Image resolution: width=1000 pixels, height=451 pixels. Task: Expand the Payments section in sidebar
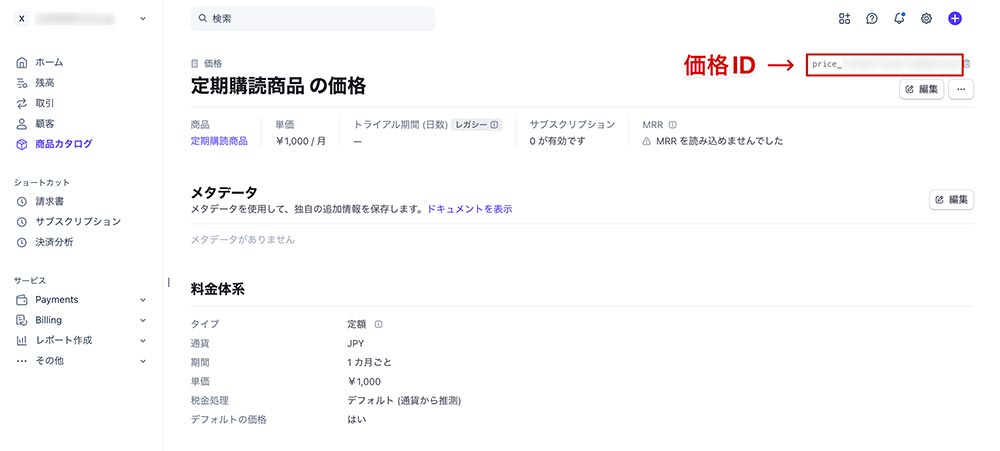tap(142, 300)
